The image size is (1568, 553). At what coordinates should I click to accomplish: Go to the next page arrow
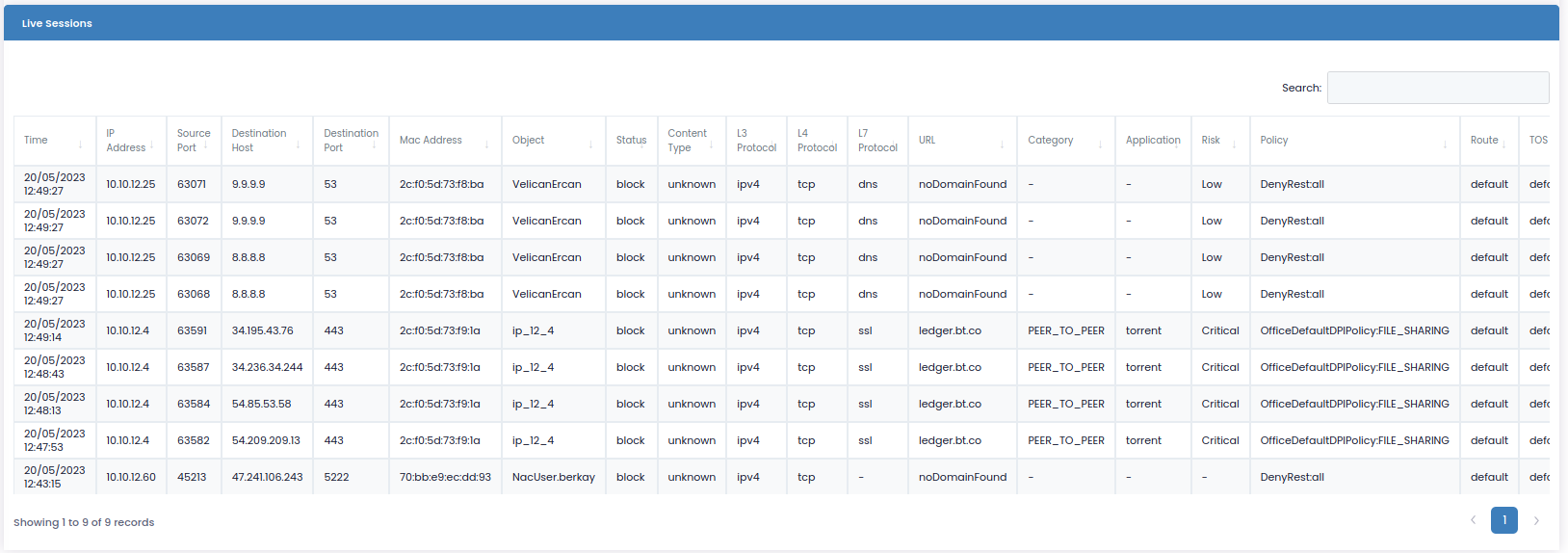1536,520
